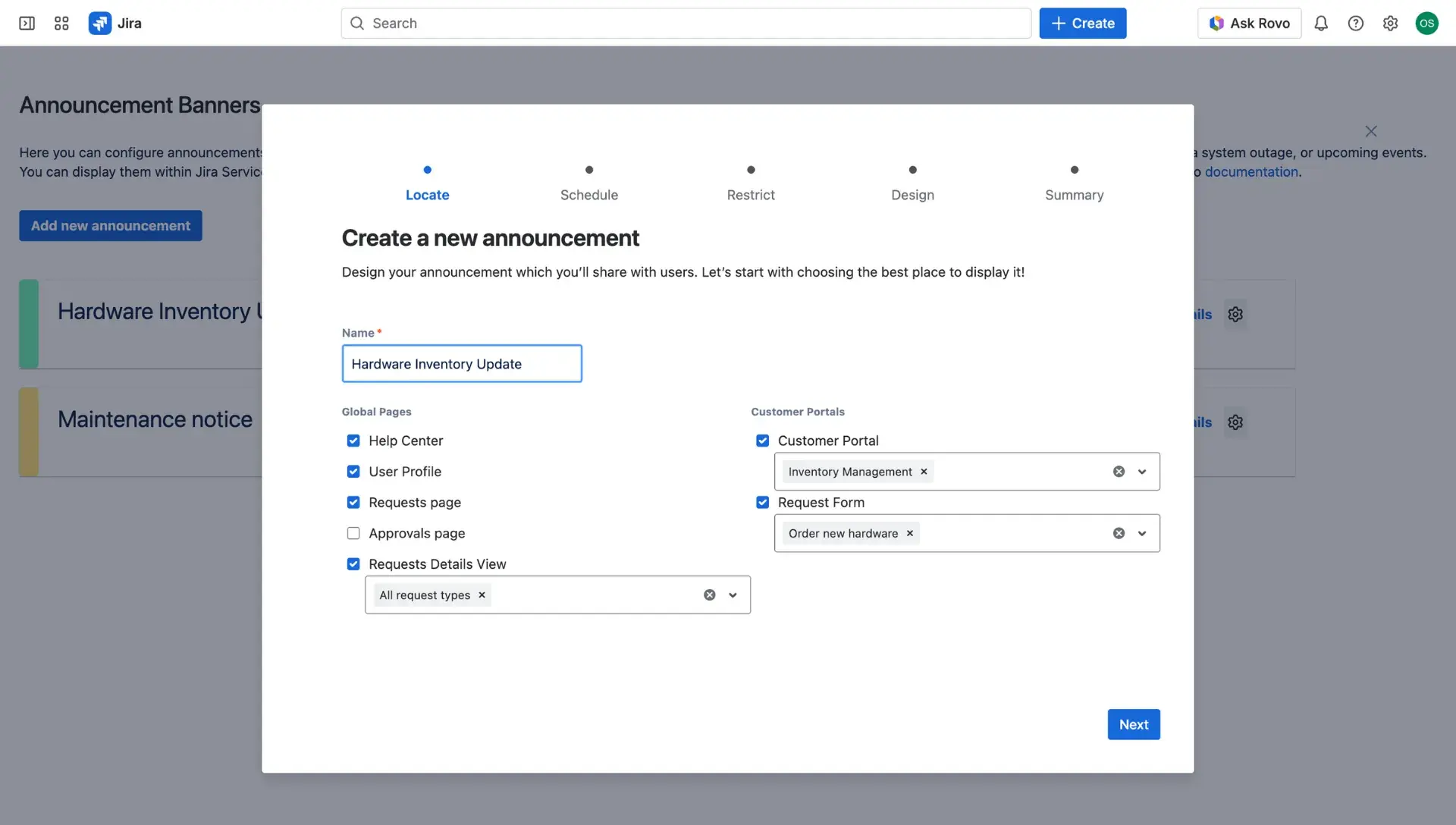Open the notifications bell
The height and width of the screenshot is (825, 1456).
(x=1321, y=23)
